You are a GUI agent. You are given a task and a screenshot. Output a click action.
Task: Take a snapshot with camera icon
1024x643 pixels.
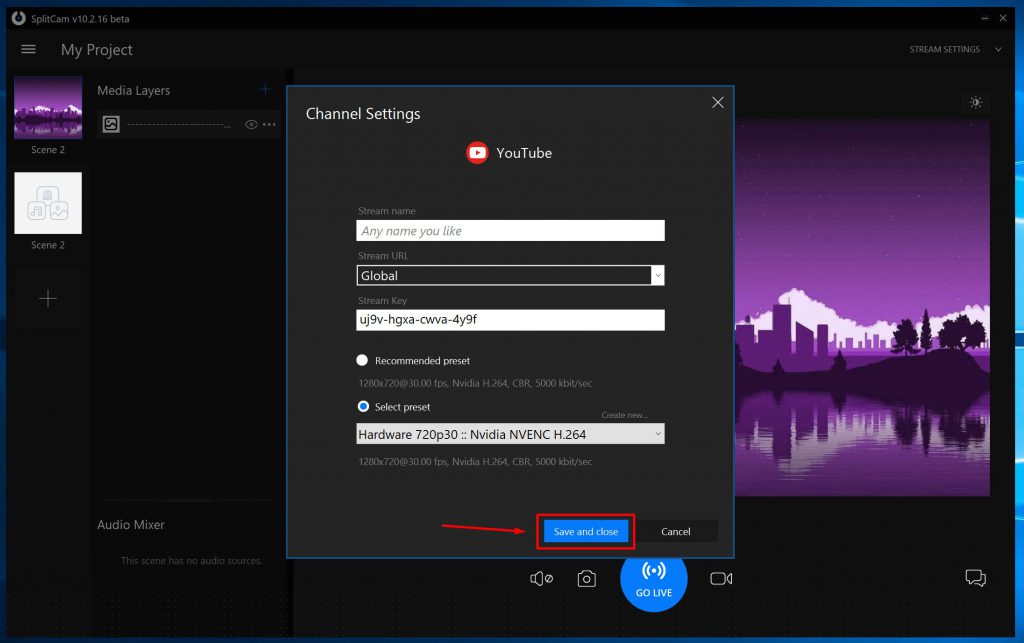(x=586, y=579)
